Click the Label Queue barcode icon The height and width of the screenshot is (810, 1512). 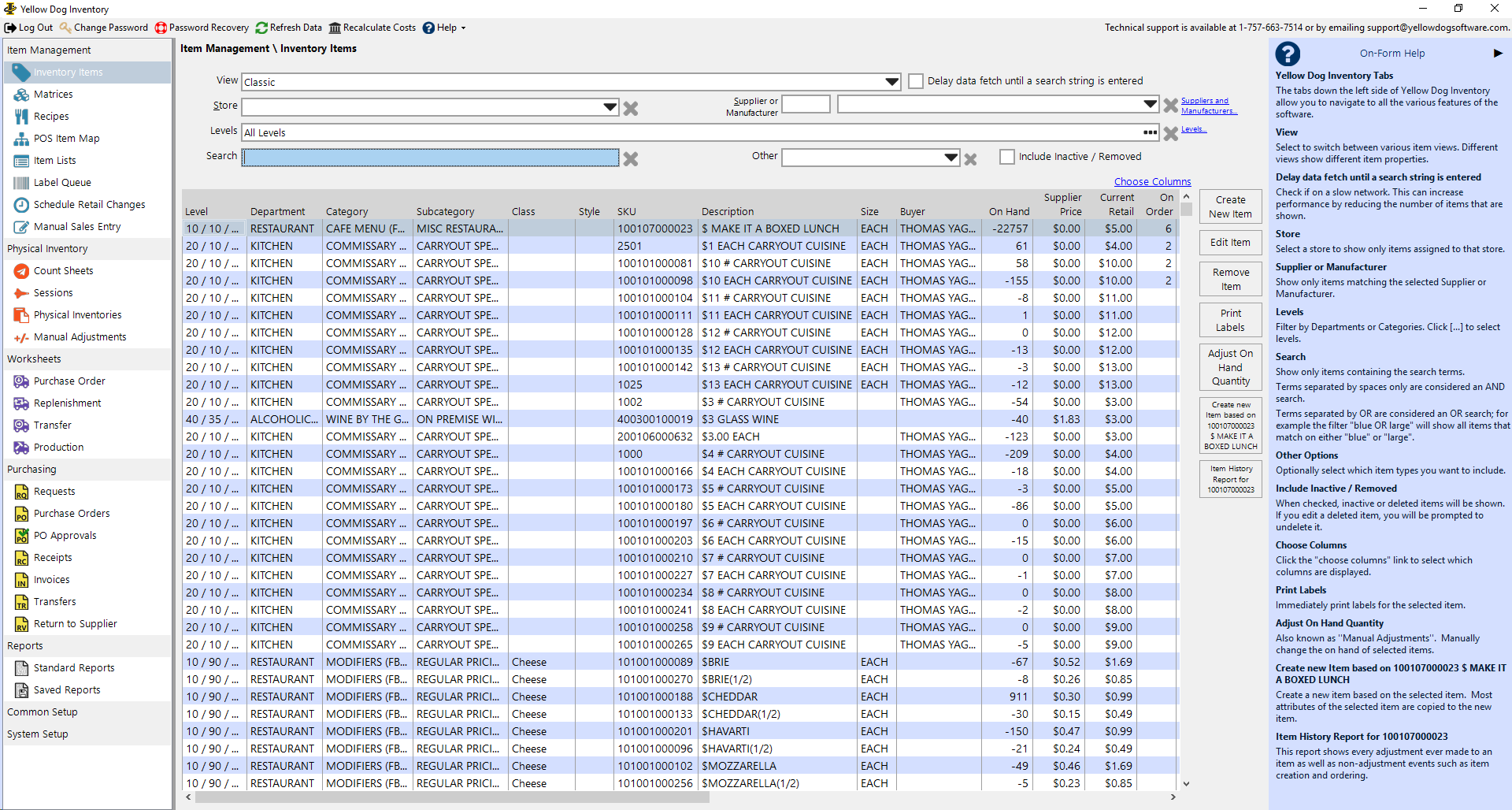(x=21, y=183)
